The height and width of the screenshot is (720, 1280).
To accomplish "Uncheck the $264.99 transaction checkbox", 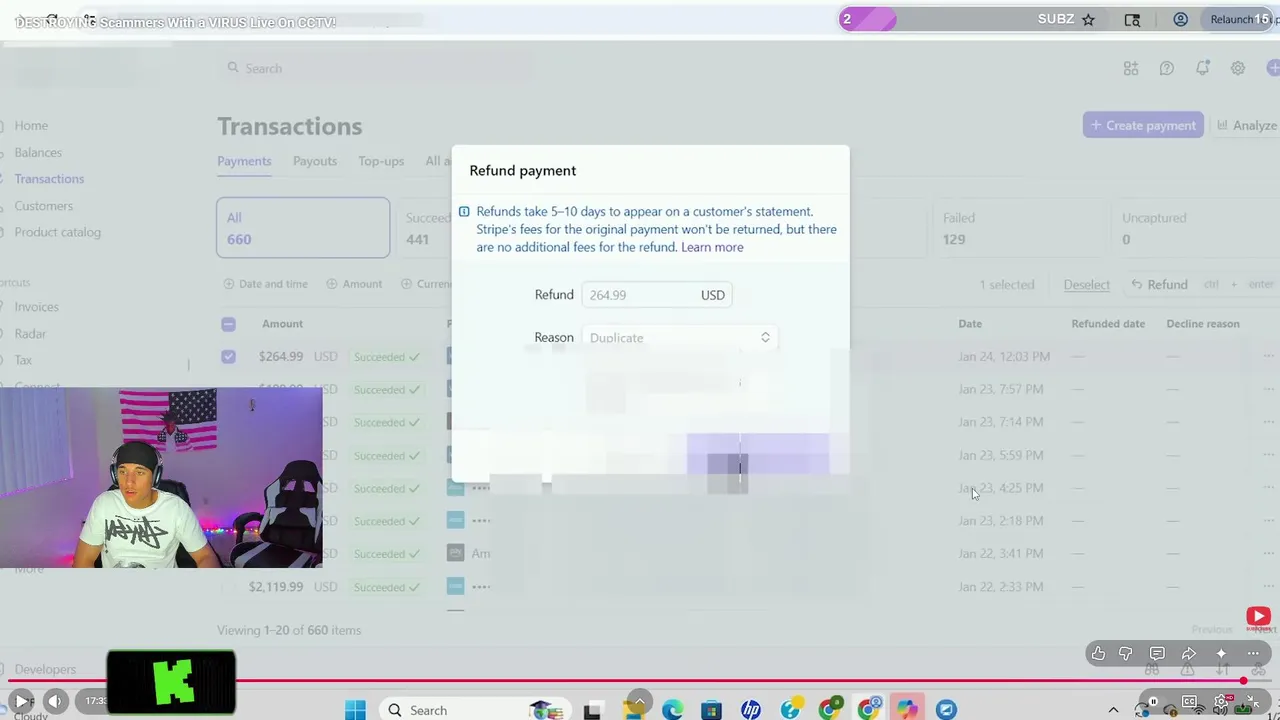I will coord(228,357).
